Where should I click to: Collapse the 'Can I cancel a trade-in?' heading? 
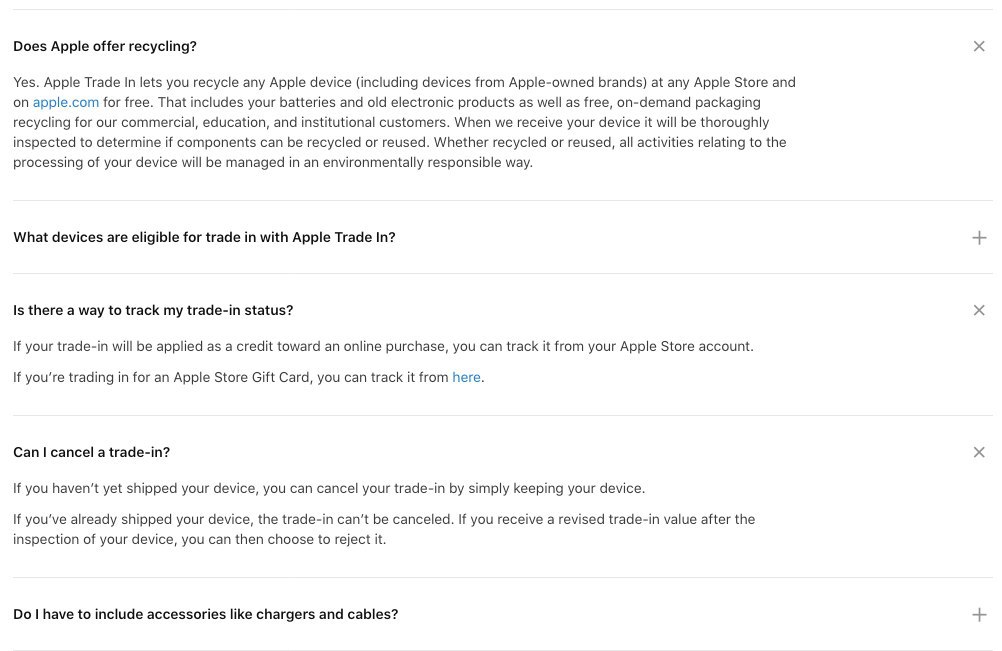point(91,452)
